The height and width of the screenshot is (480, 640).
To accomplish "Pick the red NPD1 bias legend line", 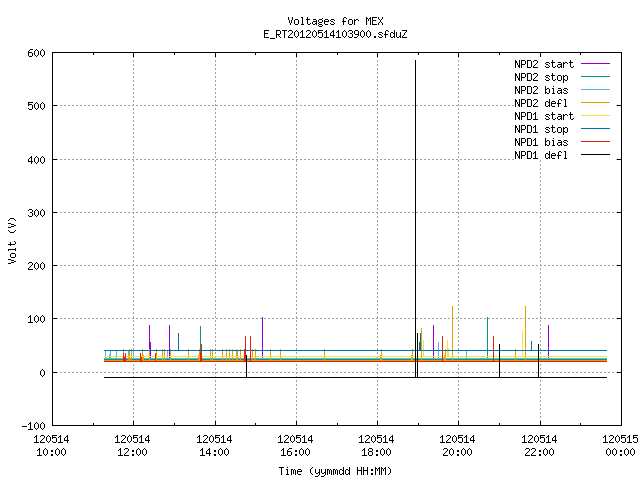I will [595, 142].
